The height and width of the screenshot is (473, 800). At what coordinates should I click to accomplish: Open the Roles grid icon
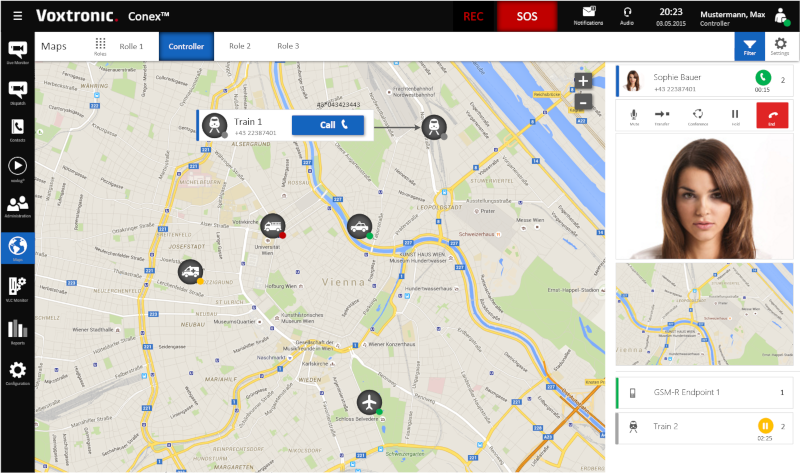[100, 46]
